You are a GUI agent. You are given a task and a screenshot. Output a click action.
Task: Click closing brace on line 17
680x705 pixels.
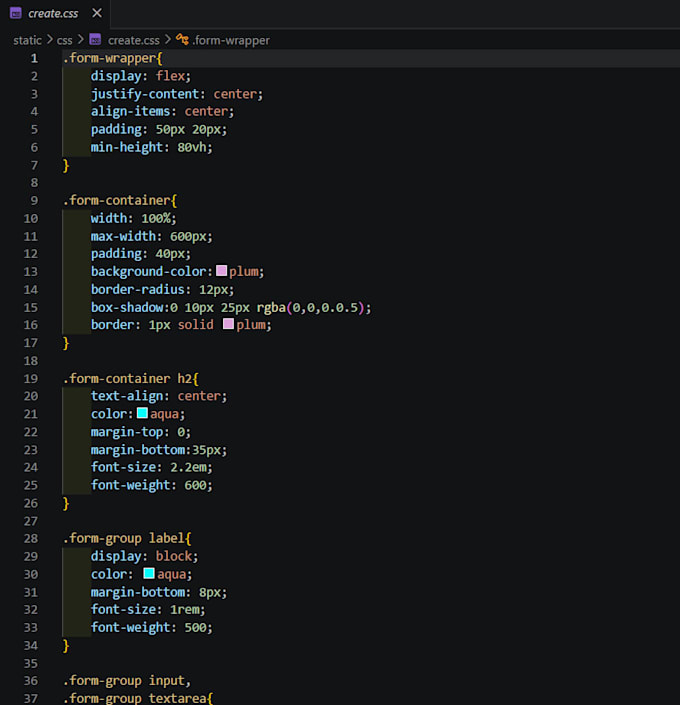[x=66, y=344]
